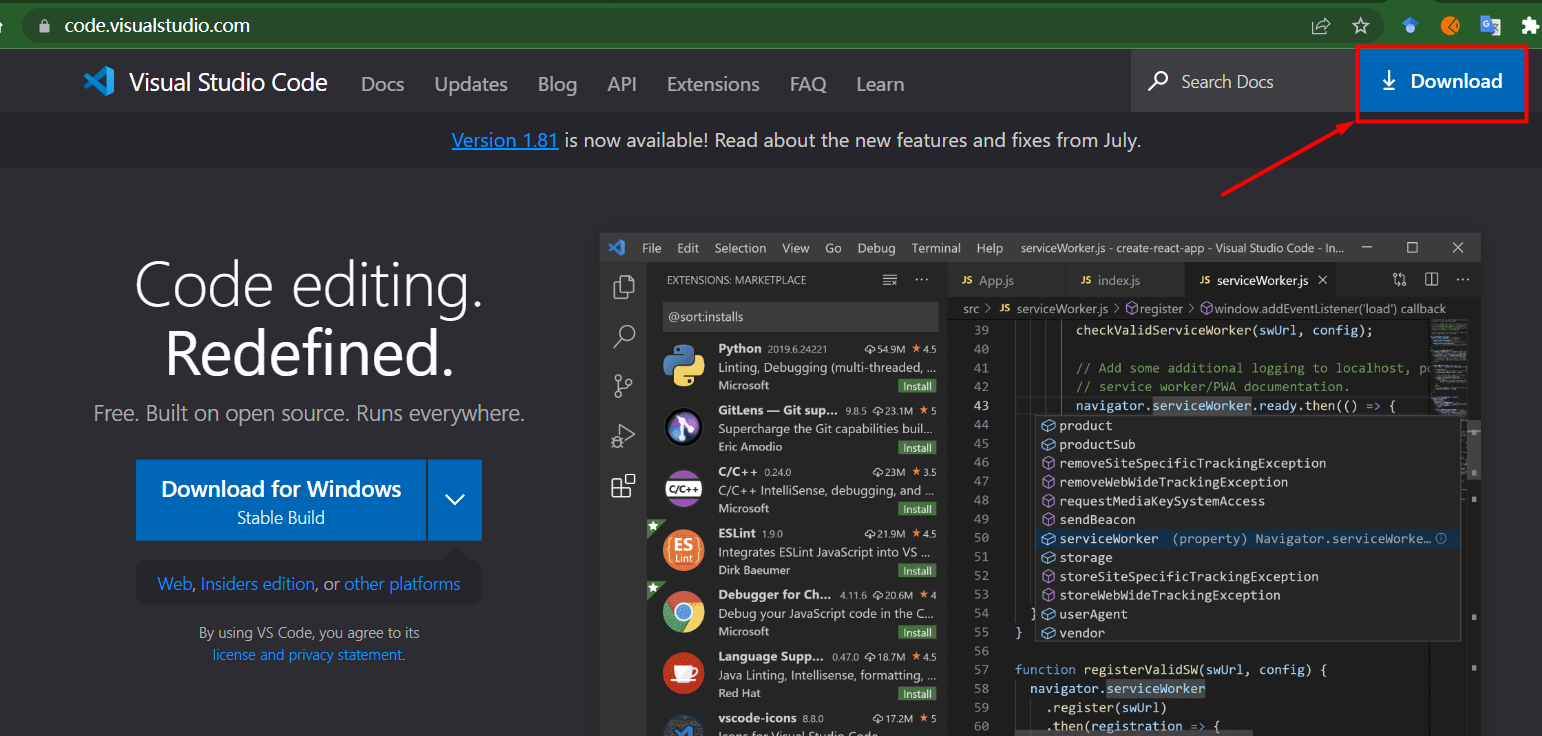Click the Source Control icon in the activity bar

point(624,386)
